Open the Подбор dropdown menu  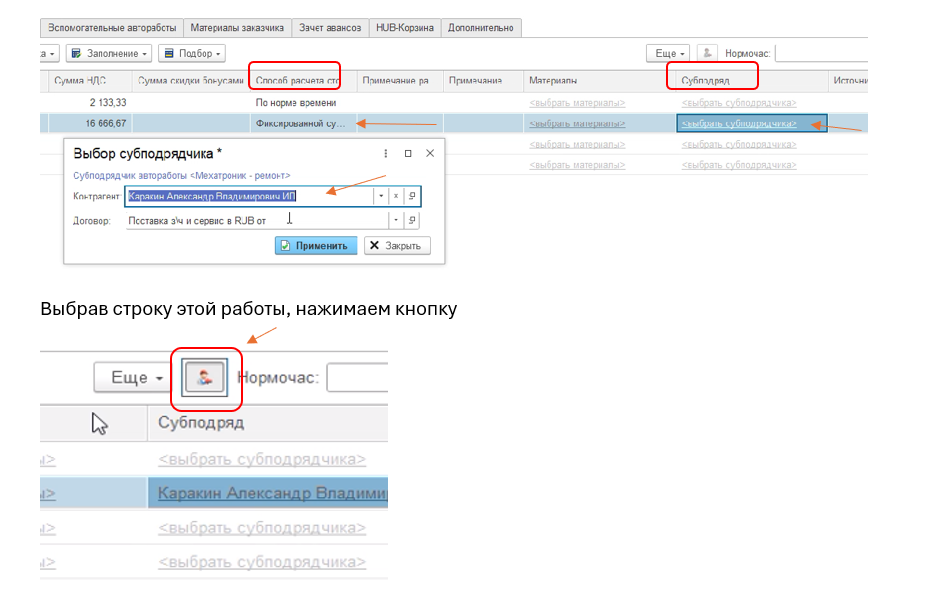click(x=191, y=53)
